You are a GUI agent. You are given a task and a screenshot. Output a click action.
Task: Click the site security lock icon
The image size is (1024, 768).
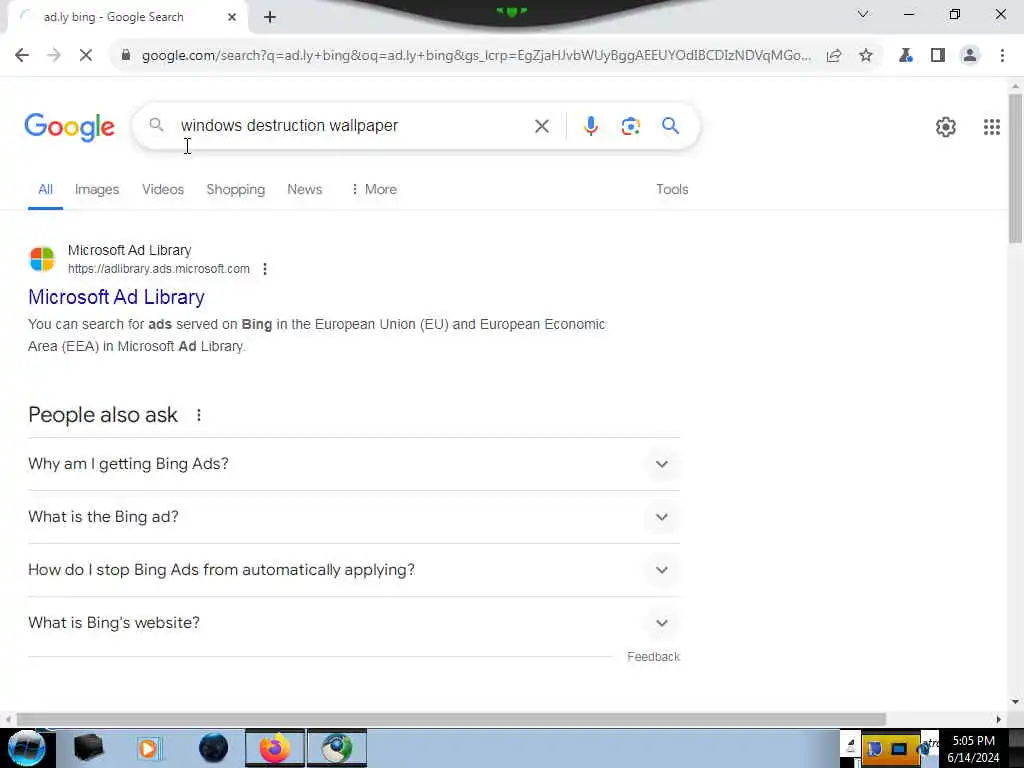[126, 56]
